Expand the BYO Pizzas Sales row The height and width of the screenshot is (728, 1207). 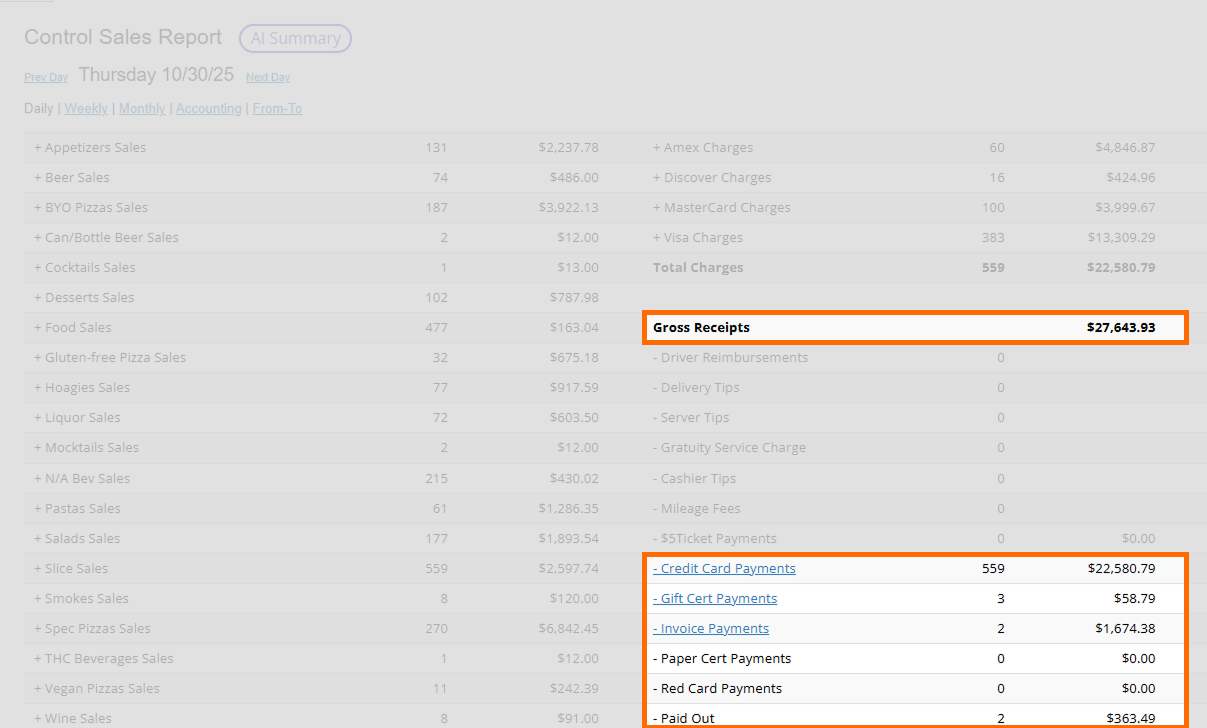[91, 207]
